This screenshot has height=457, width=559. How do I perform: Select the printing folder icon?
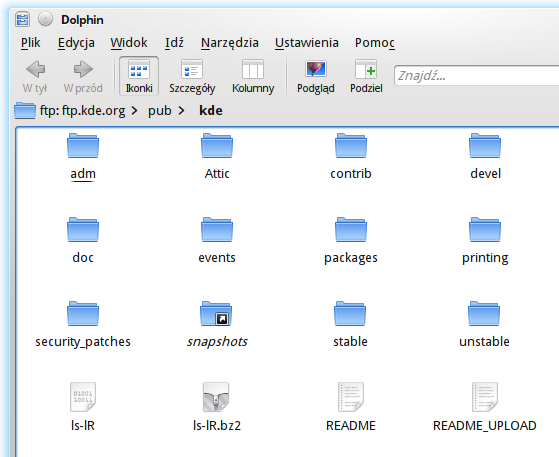coord(485,230)
